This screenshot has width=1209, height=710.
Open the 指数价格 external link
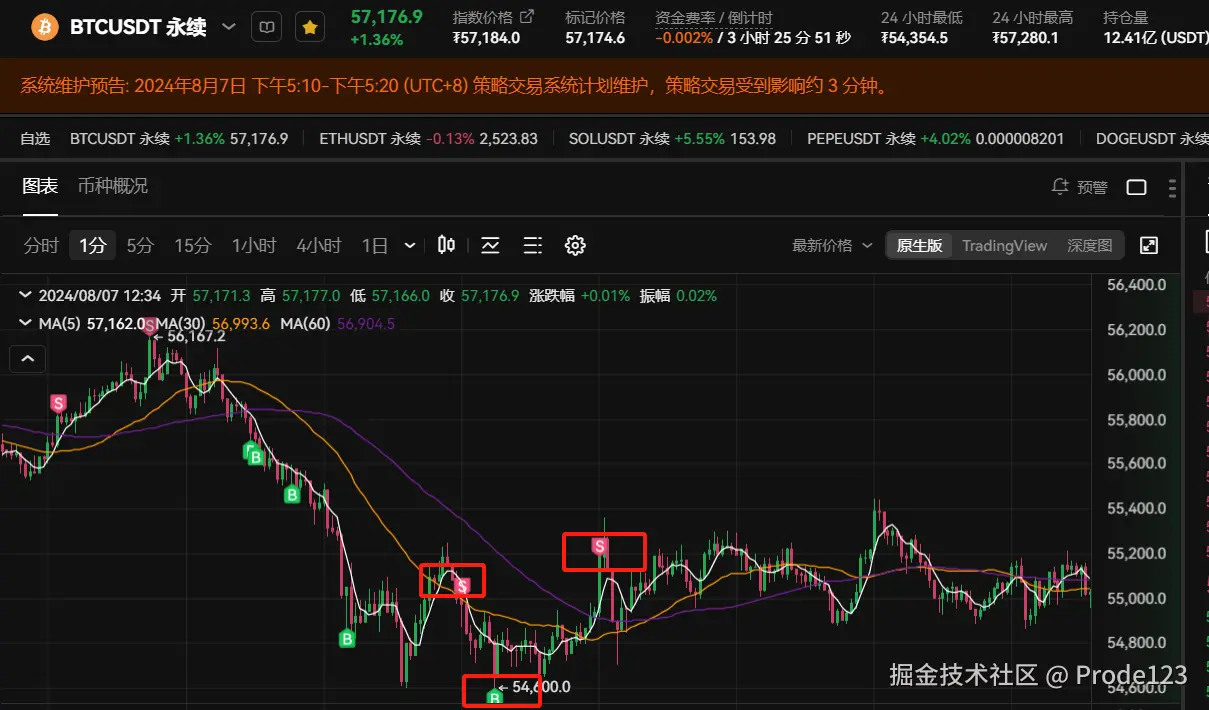click(x=528, y=17)
